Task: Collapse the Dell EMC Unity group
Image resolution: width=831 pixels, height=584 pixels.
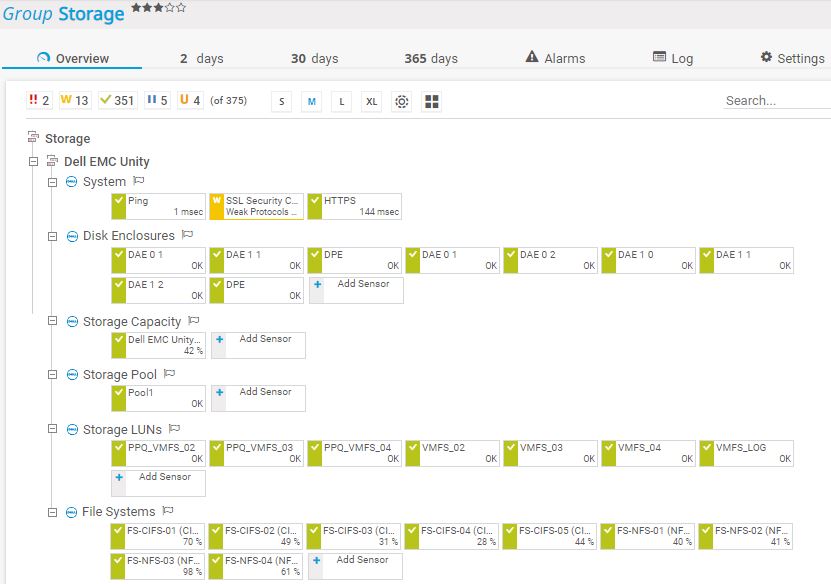Action: click(33, 161)
